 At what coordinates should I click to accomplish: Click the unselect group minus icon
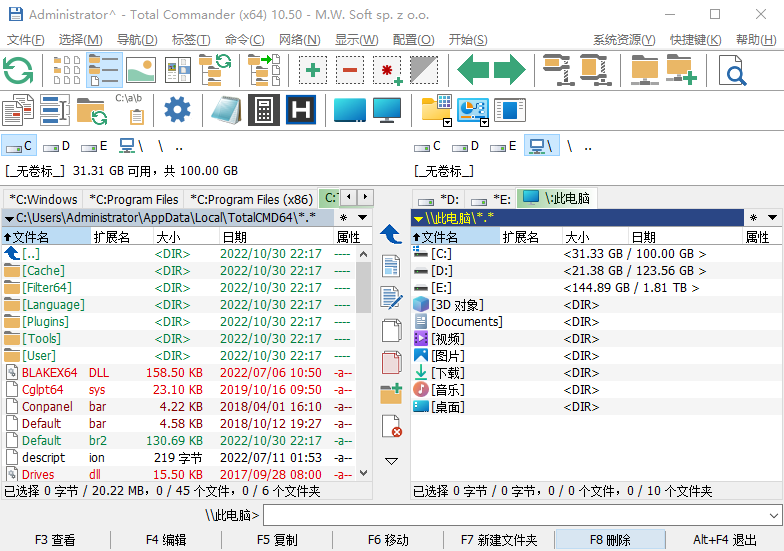(350, 70)
